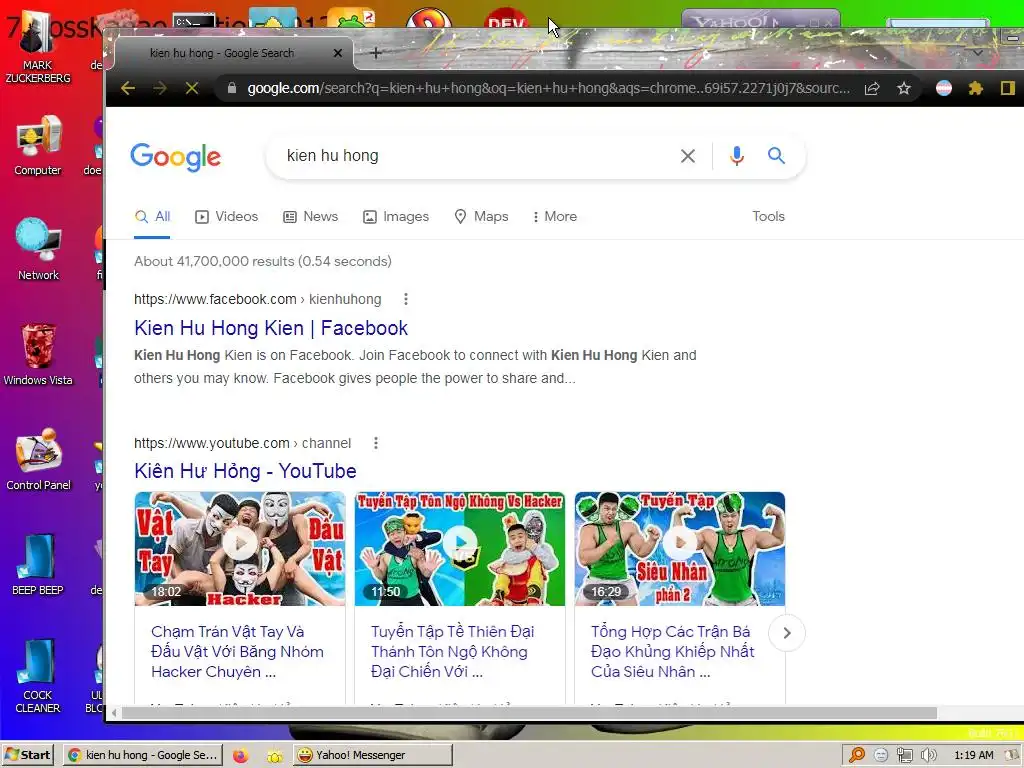The width and height of the screenshot is (1024, 768).
Task: Select Chrome kien hu hong taskbar button
Action: tap(142, 755)
